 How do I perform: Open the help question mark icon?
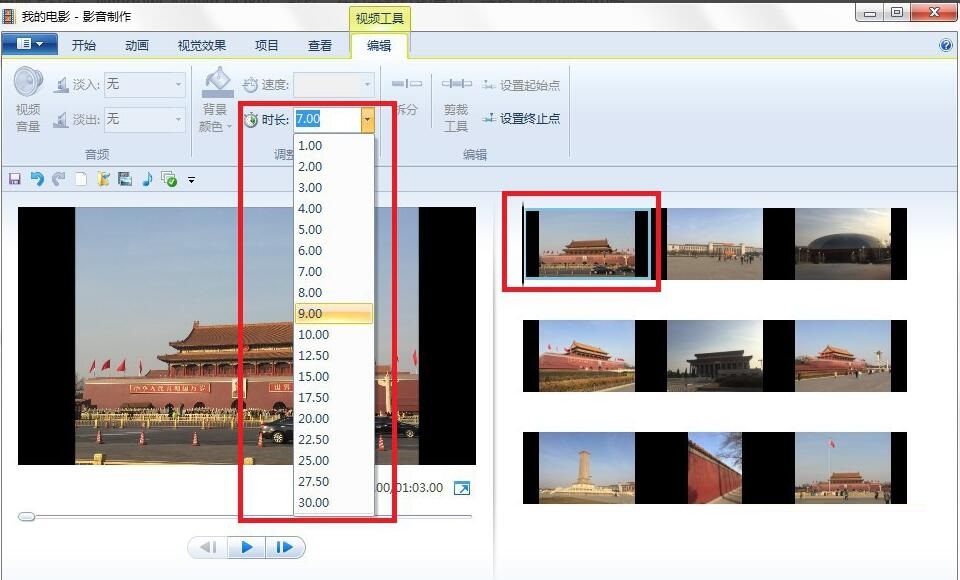pos(945,45)
